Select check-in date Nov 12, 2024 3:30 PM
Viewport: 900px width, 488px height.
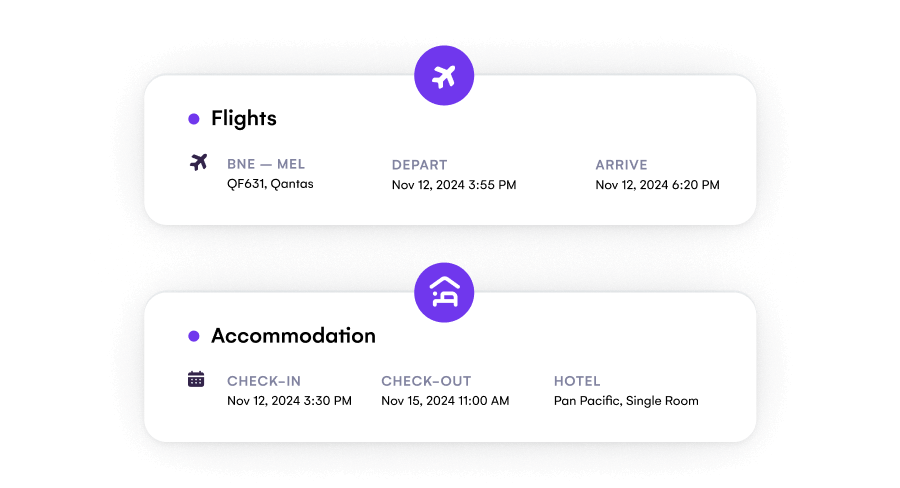coord(289,401)
